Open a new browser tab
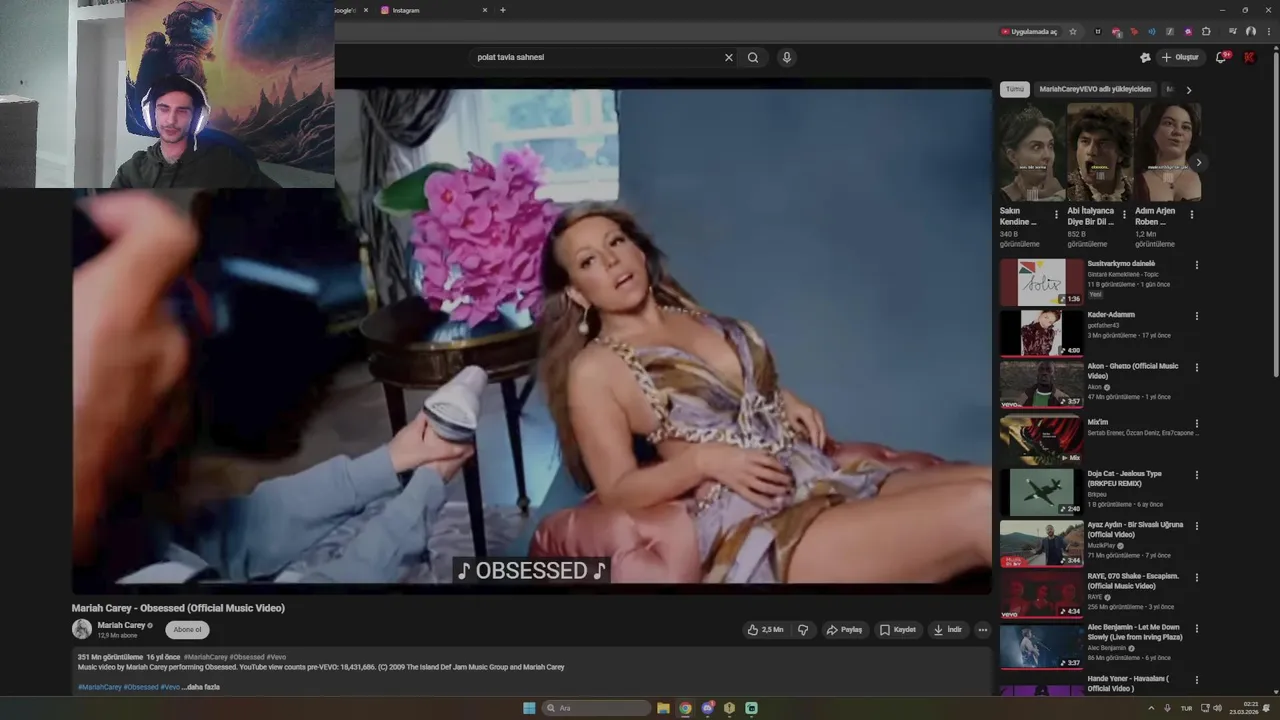This screenshot has width=1280, height=720. (x=502, y=10)
